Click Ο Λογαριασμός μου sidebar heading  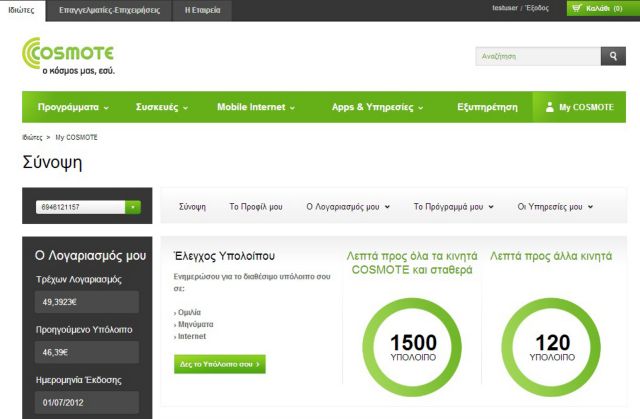90,256
